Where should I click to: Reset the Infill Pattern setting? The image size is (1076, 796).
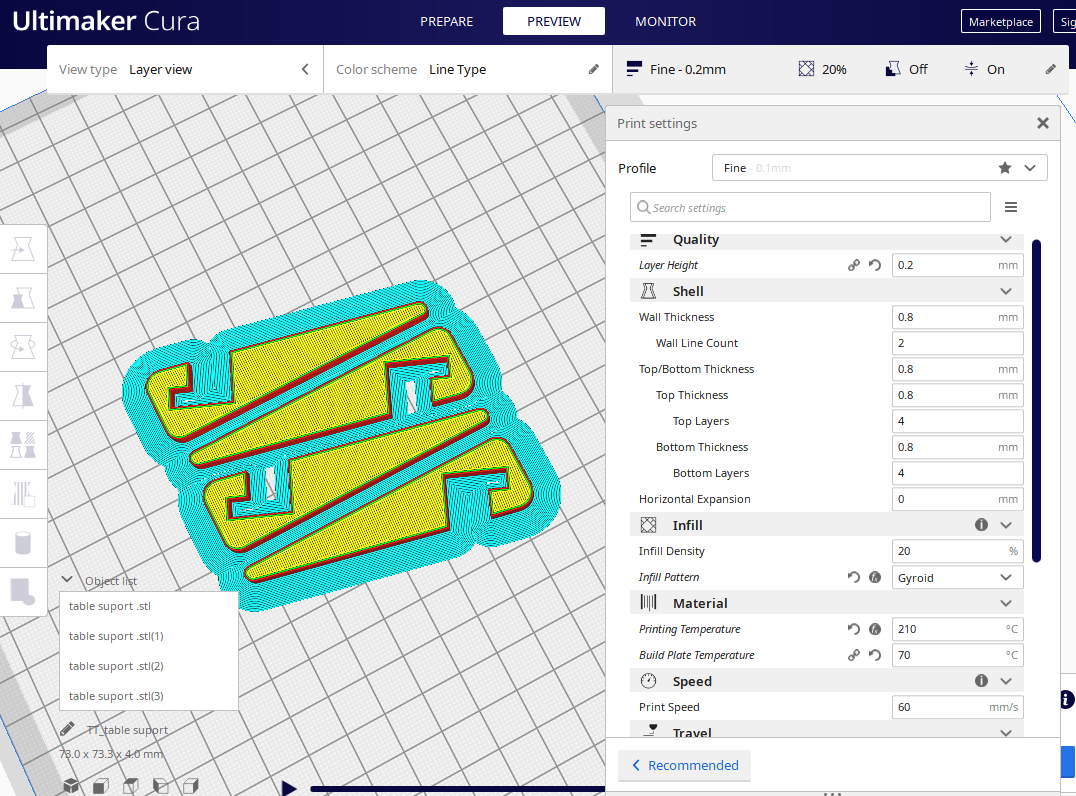[x=854, y=577]
